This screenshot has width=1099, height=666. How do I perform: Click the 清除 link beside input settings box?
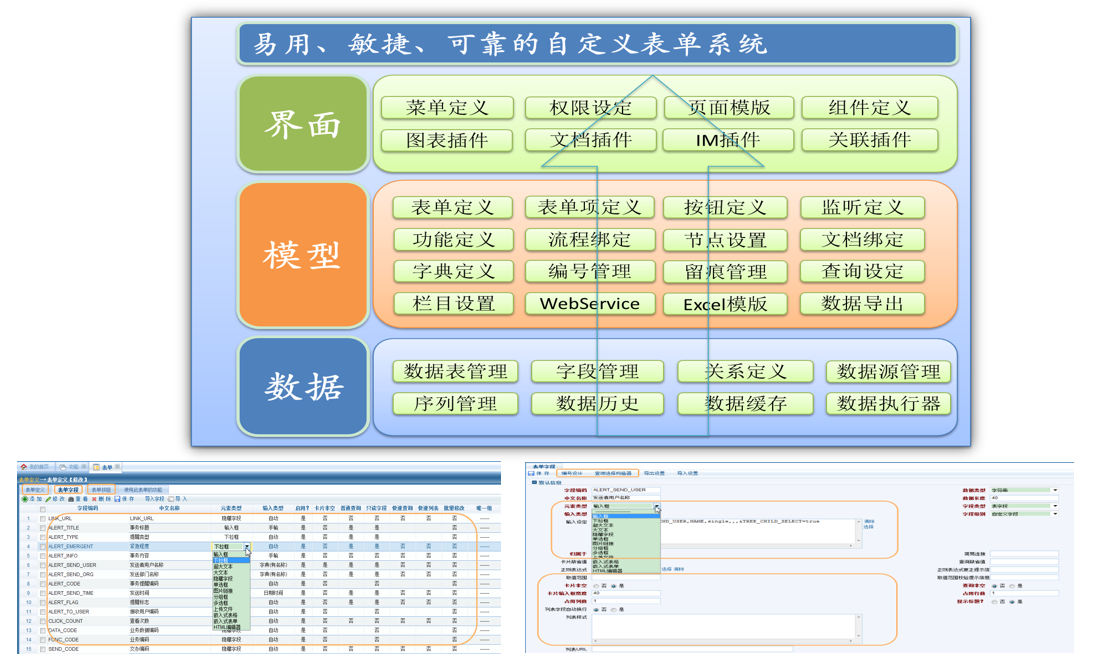click(x=869, y=522)
